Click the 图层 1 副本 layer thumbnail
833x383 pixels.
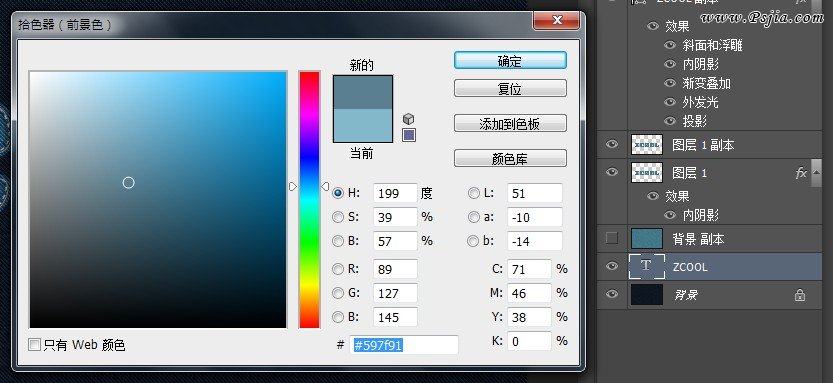pos(647,144)
